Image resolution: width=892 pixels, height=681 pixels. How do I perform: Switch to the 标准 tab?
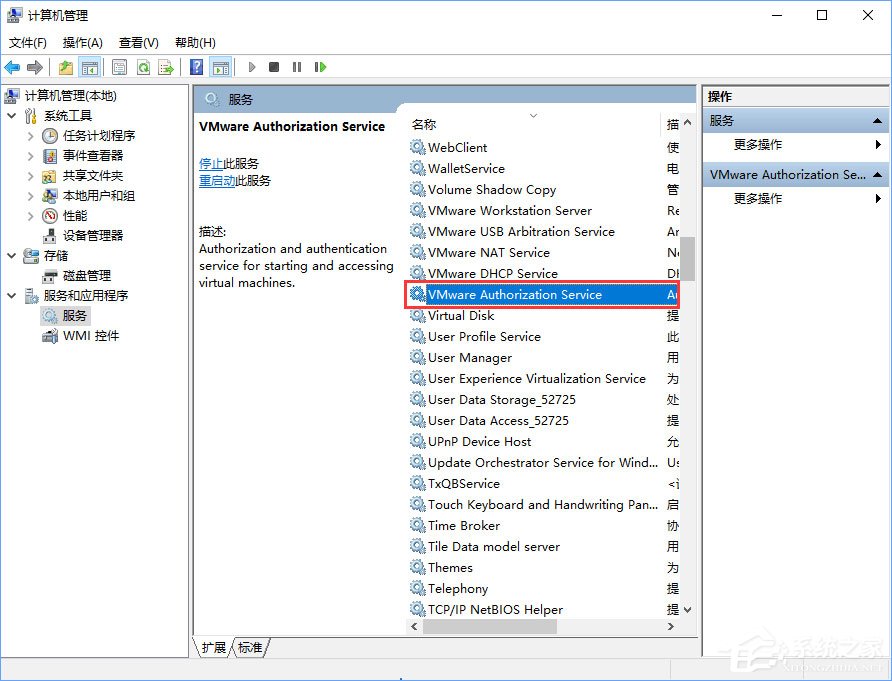[x=250, y=648]
